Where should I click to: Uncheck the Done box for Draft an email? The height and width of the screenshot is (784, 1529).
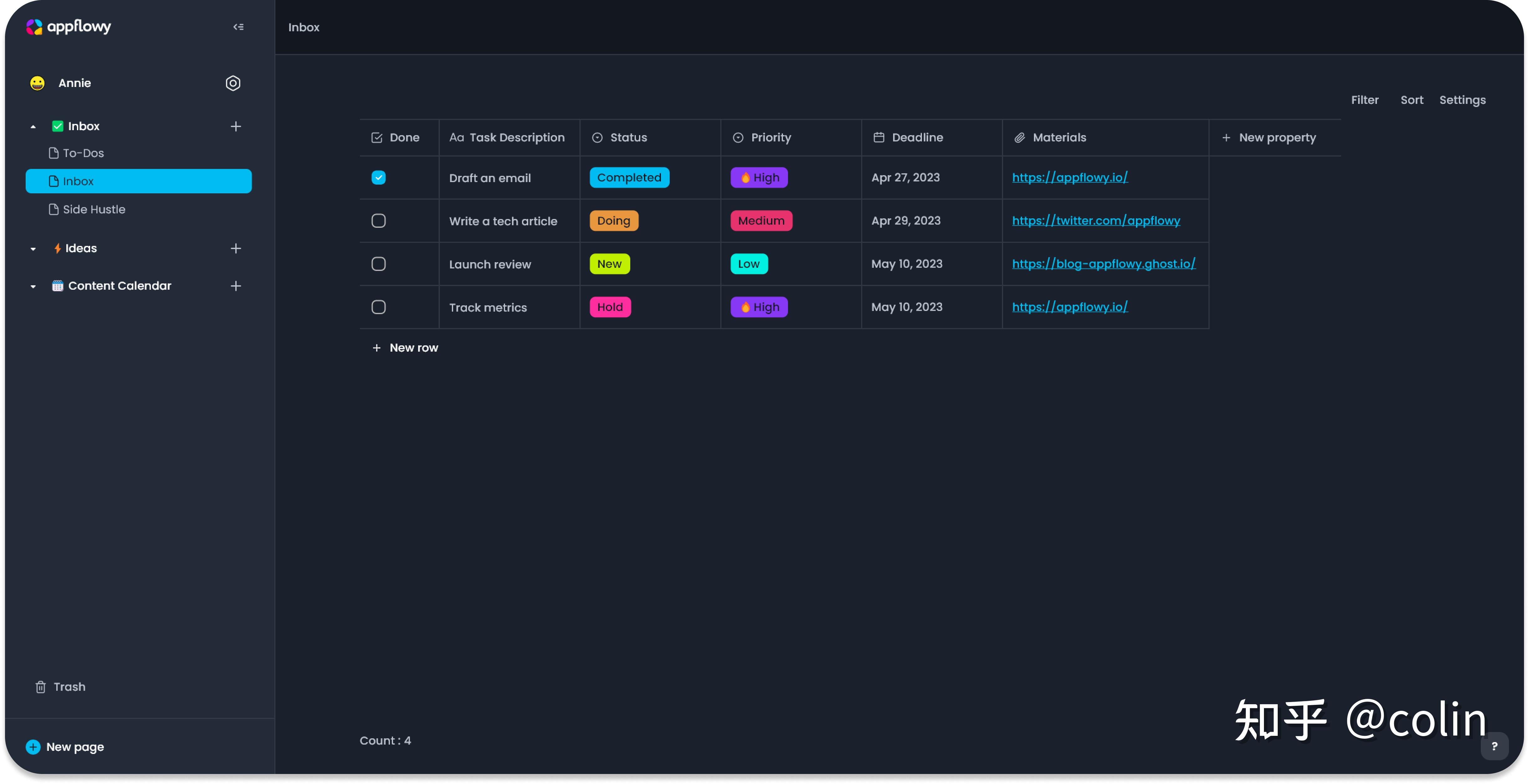point(378,177)
